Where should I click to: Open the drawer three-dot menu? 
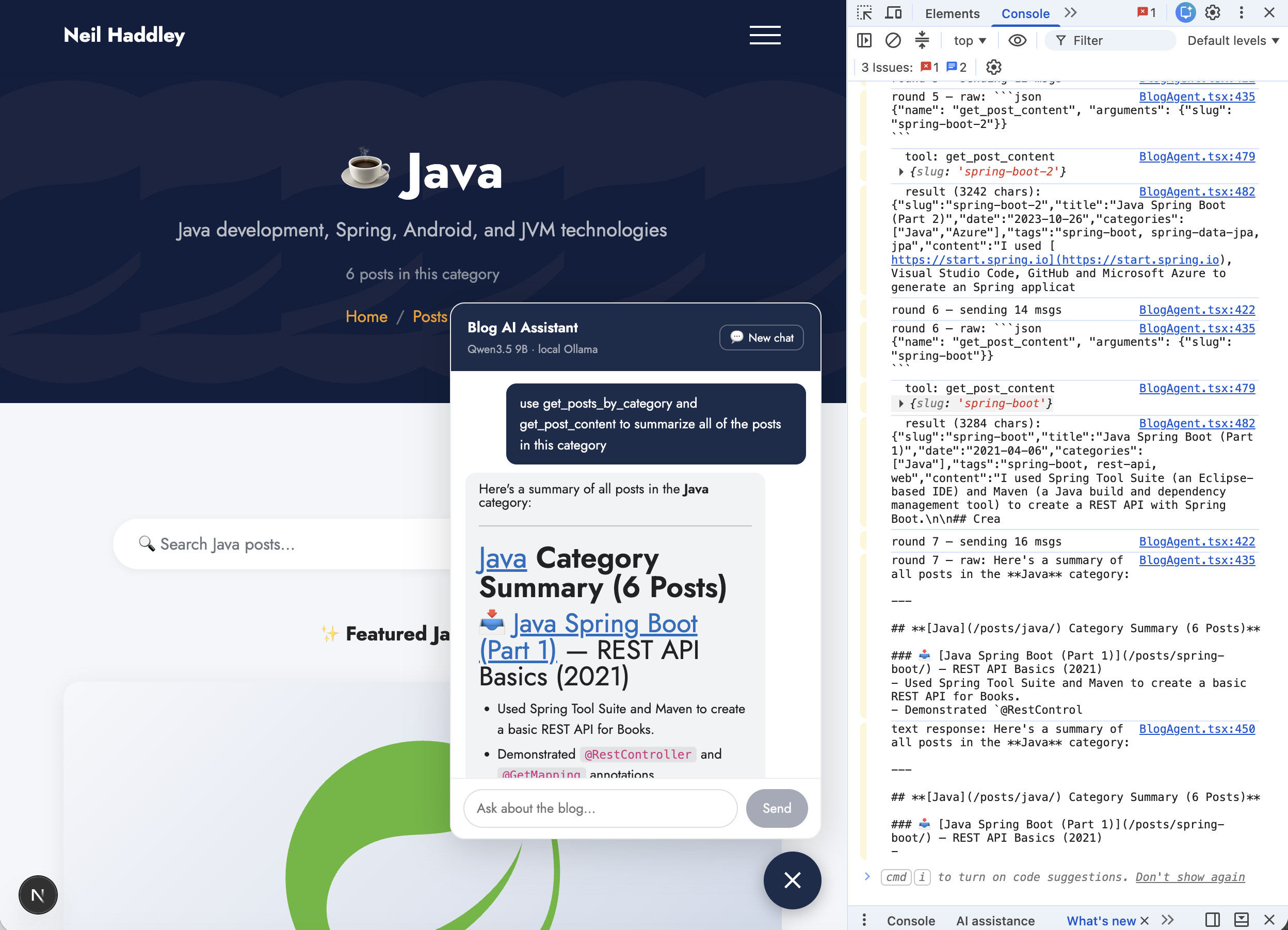[864, 920]
